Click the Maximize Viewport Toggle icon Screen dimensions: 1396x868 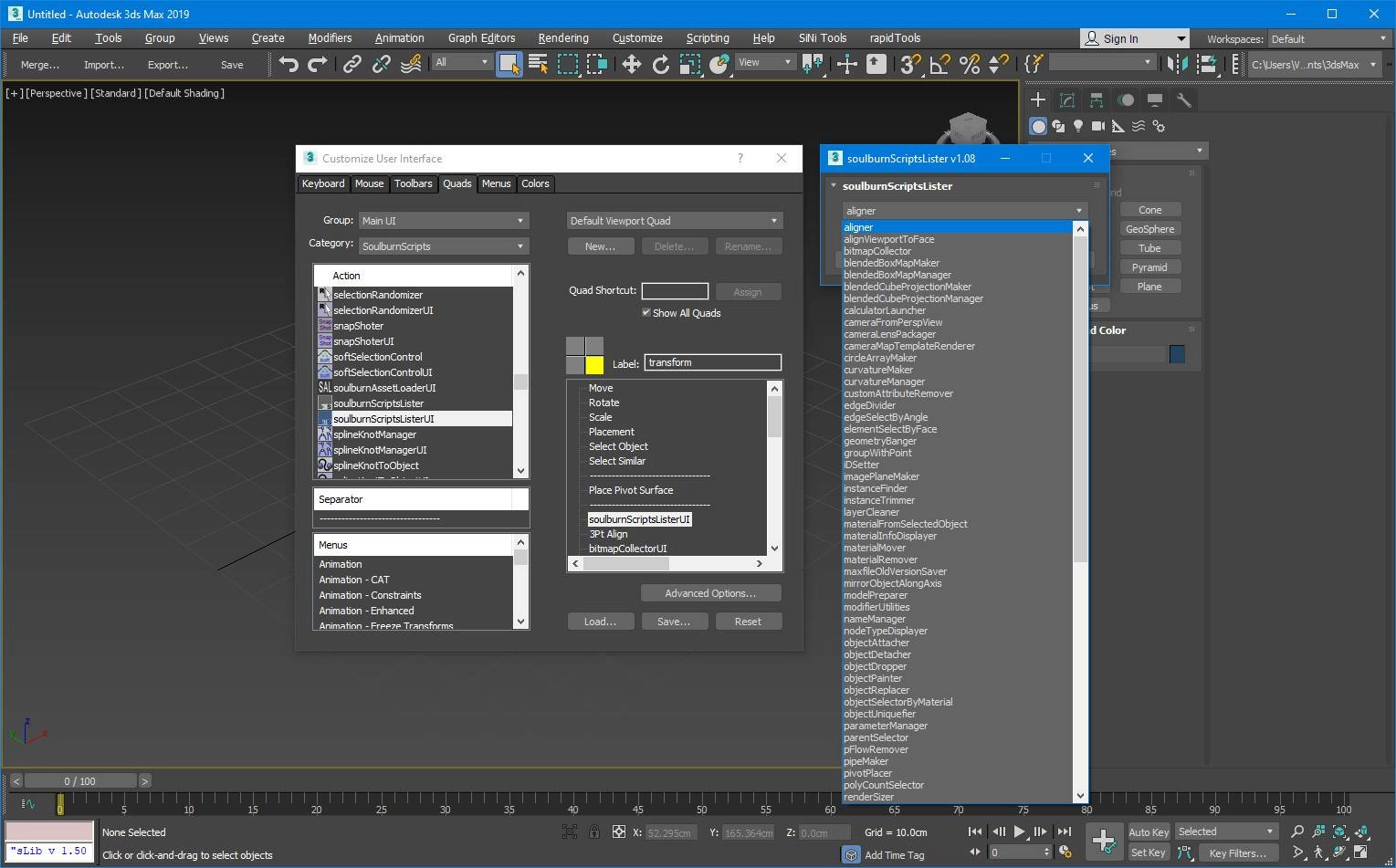(x=1360, y=852)
